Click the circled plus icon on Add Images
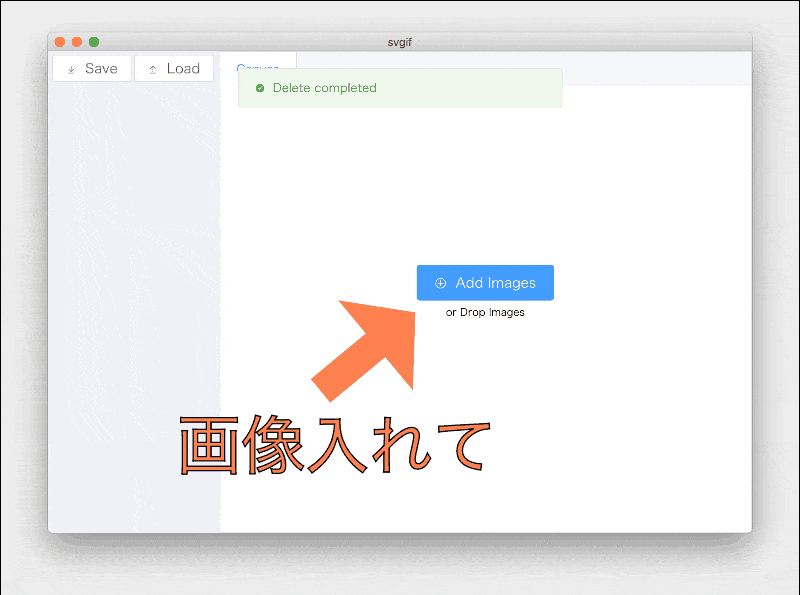 pyautogui.click(x=441, y=282)
